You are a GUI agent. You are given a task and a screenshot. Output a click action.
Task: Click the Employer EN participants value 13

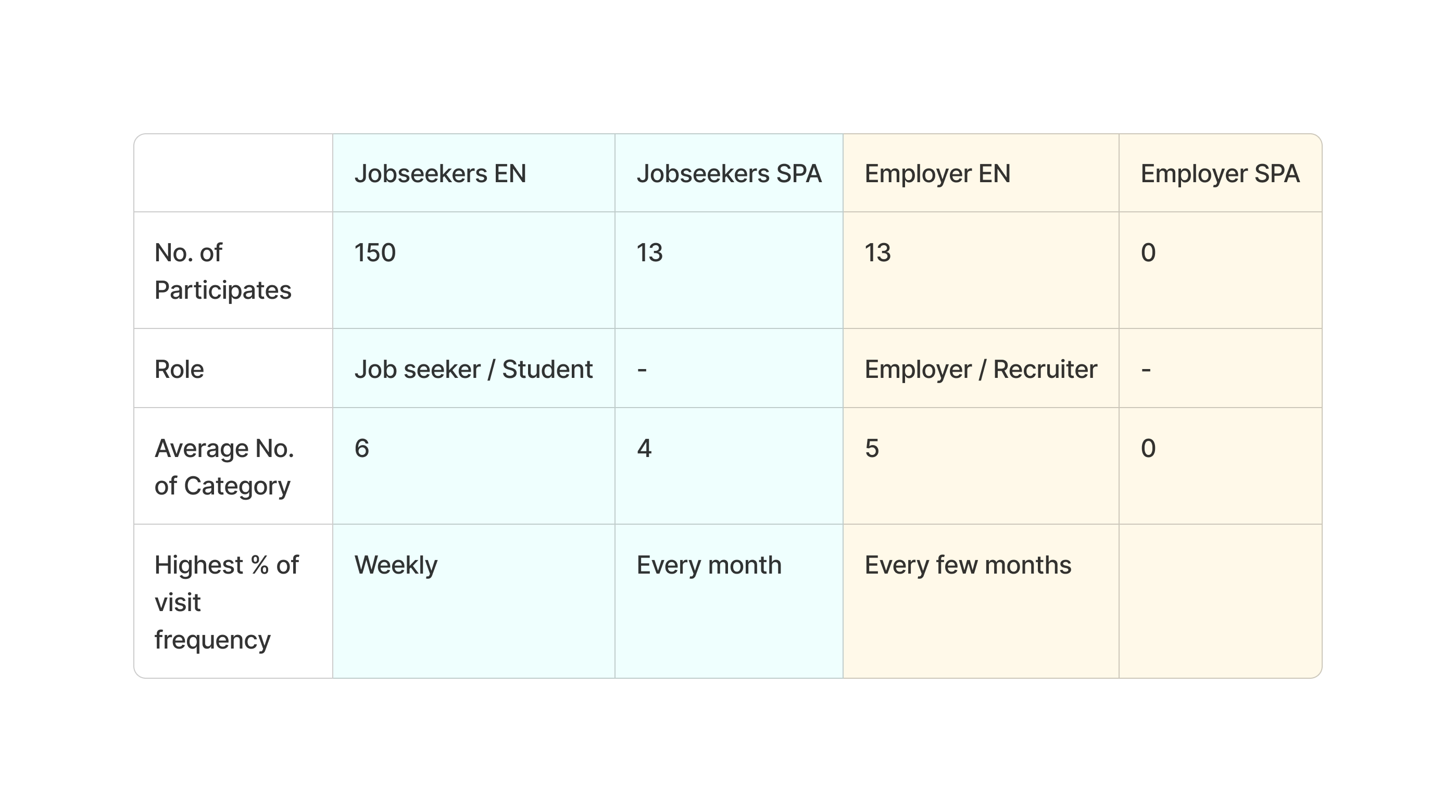(877, 252)
